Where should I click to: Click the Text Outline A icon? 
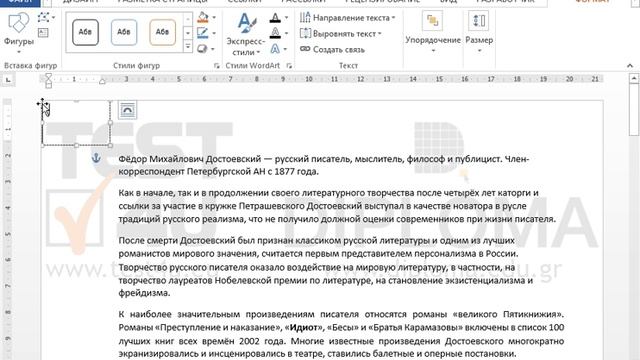[x=275, y=33]
